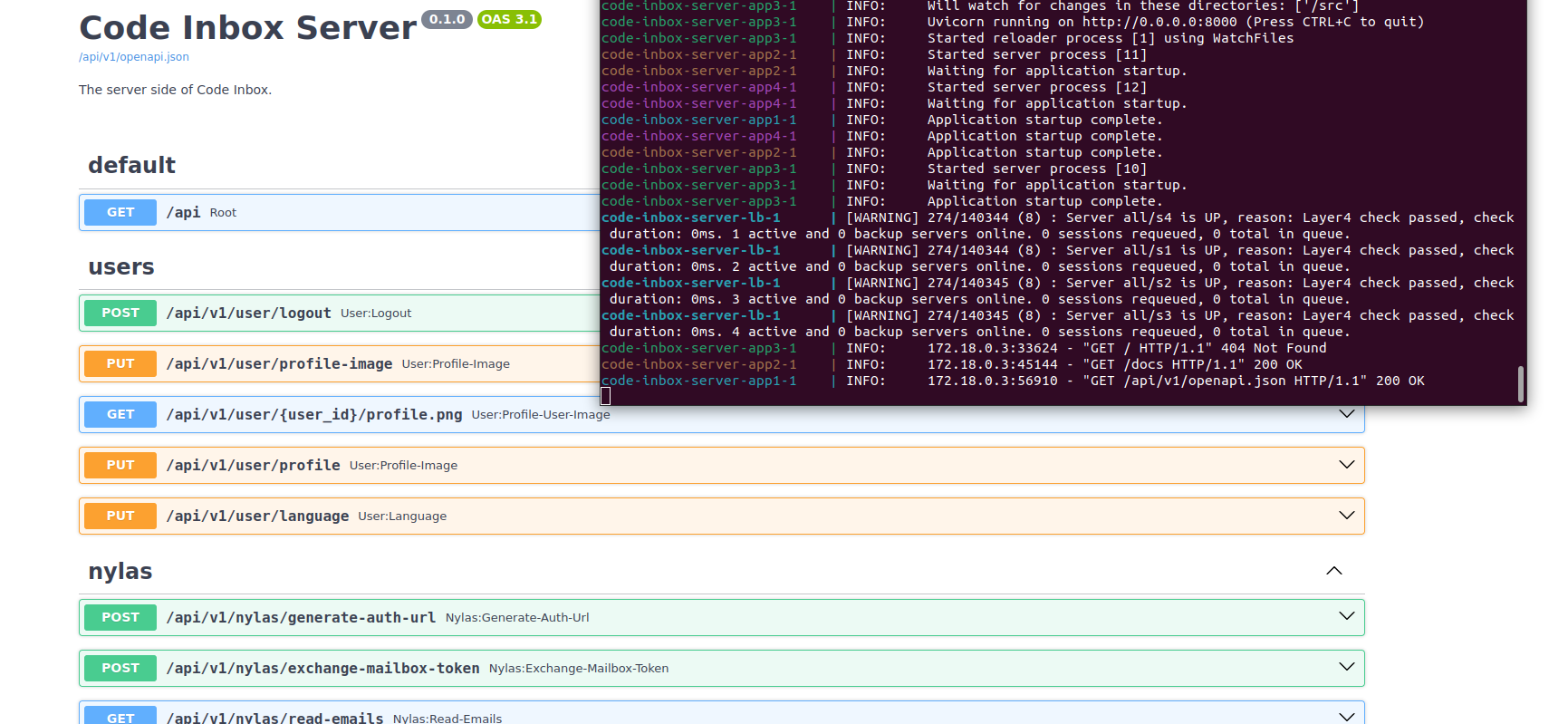Click the PUT badge for /api/v1/user/profile
The image size is (1568, 724).
(120, 465)
